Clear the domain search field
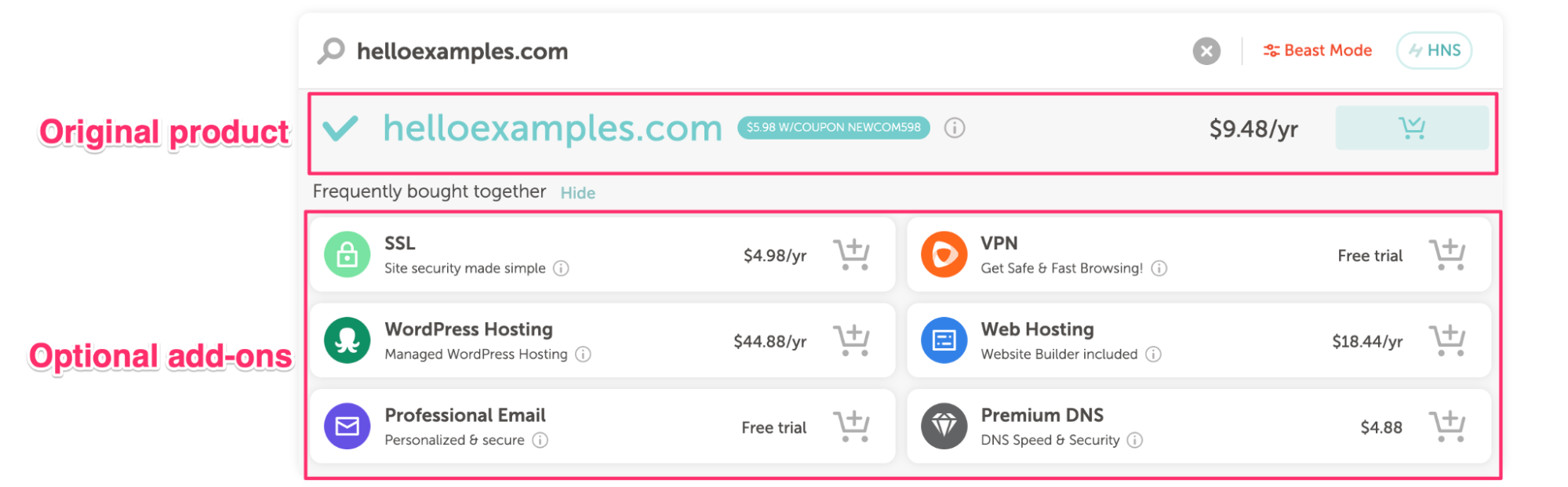The image size is (1568, 487). [x=1206, y=50]
